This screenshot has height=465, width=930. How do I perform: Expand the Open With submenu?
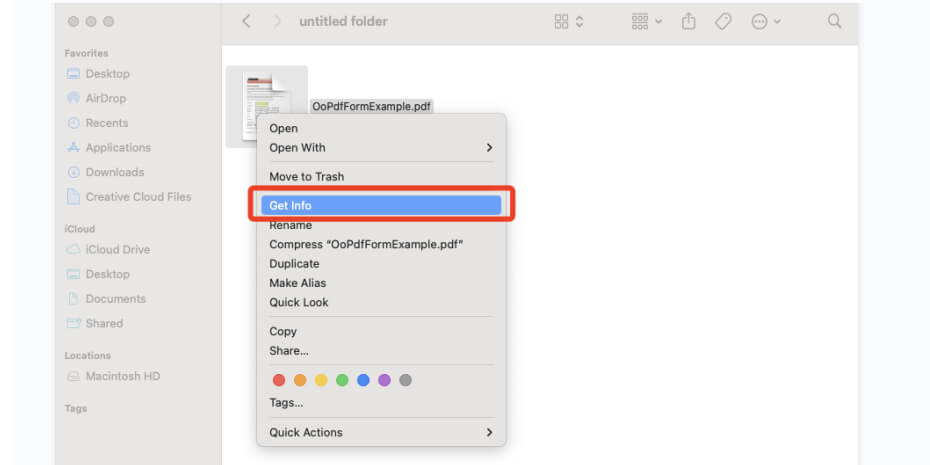(x=380, y=147)
